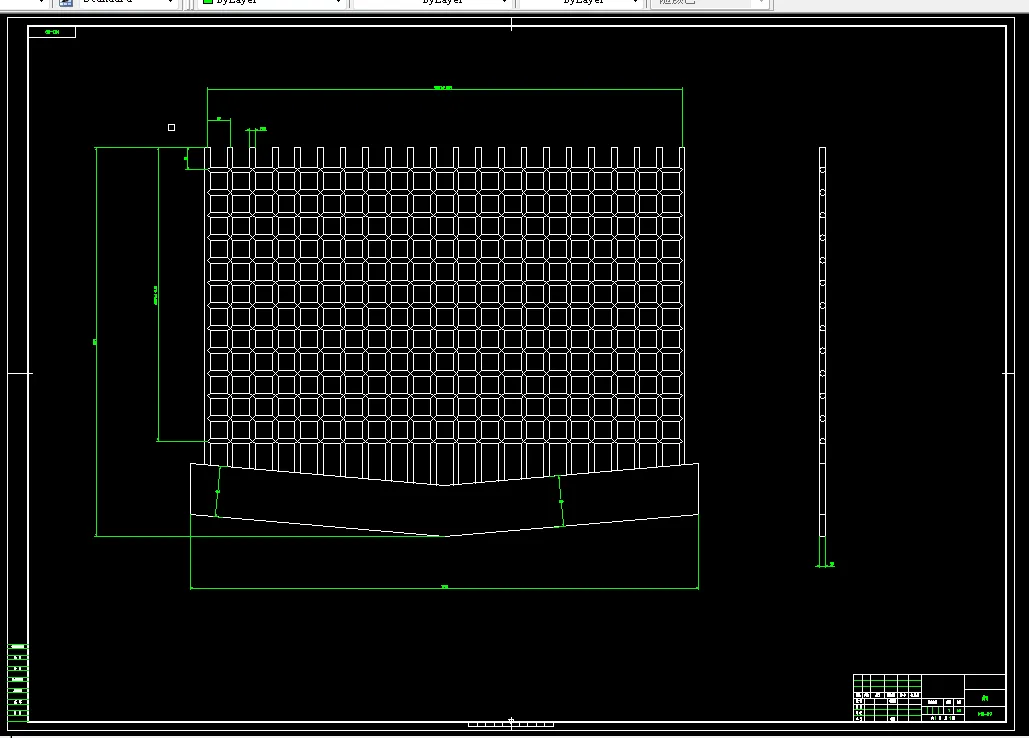Open the ByLayer linetype dropdown in the middle
The image size is (1029, 738).
[432, 3]
